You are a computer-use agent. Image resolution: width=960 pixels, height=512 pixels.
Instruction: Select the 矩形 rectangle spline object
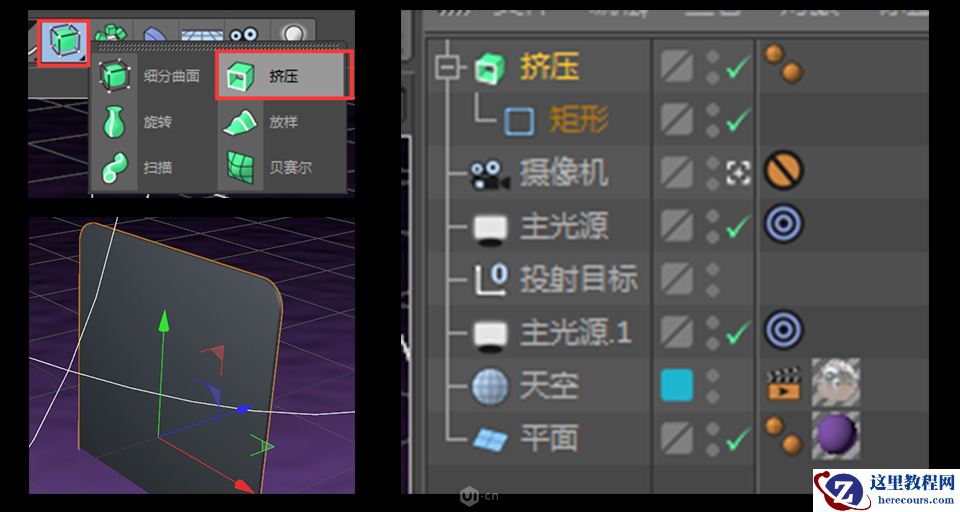(579, 119)
